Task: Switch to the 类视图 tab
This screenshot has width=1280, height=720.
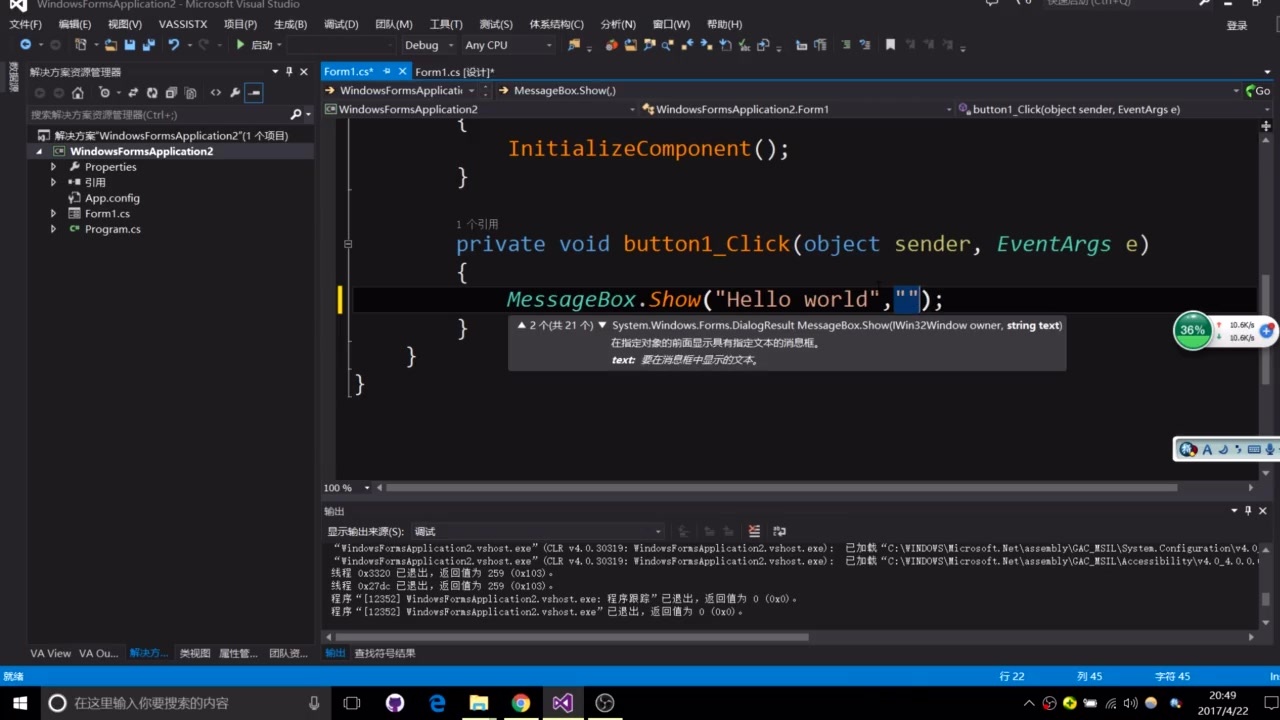Action: point(195,653)
